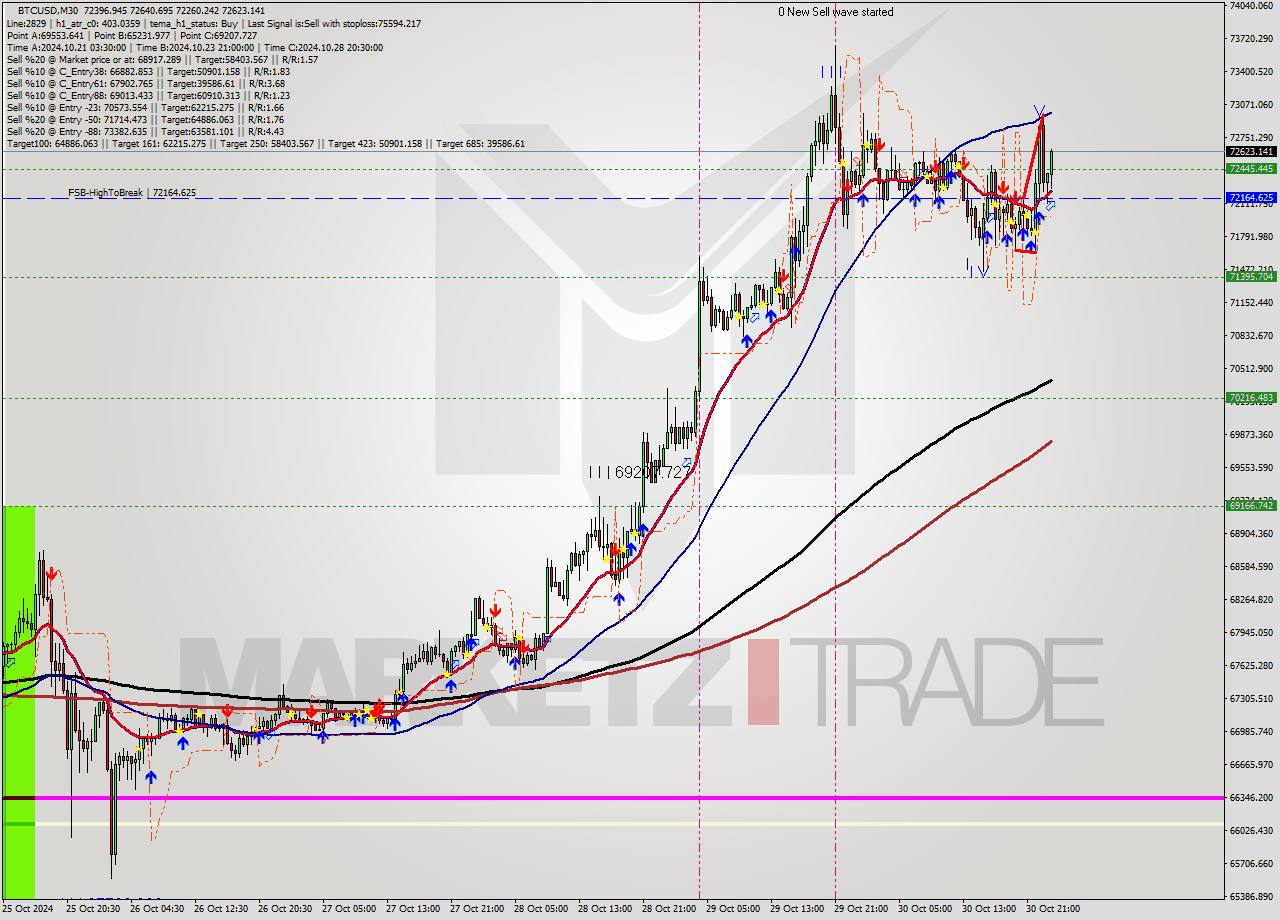Viewport: 1280px width, 920px height.
Task: Click the '28 Oct 21:00' time axis label
Action: (669, 909)
